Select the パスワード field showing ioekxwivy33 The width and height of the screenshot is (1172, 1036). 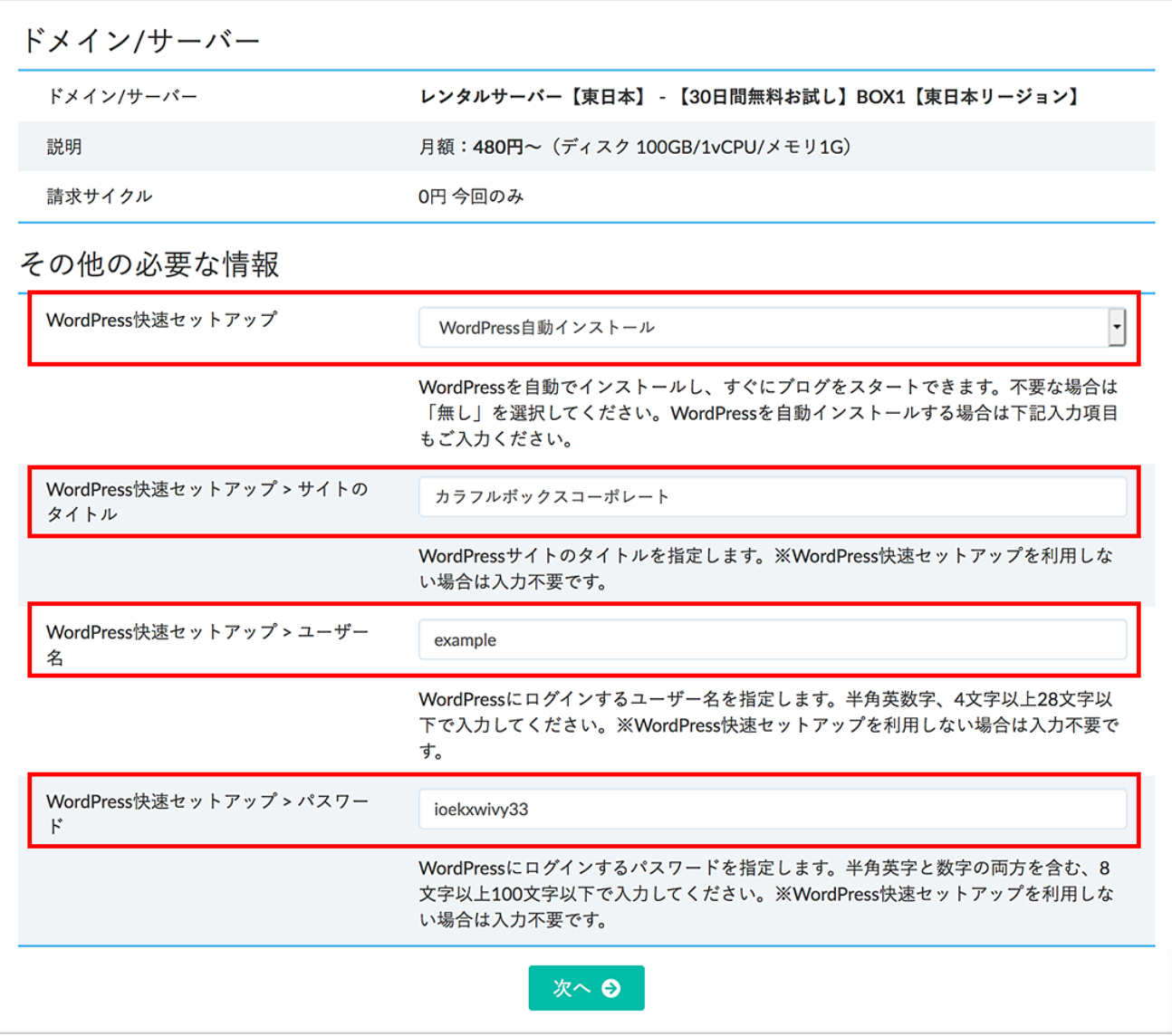tap(772, 810)
